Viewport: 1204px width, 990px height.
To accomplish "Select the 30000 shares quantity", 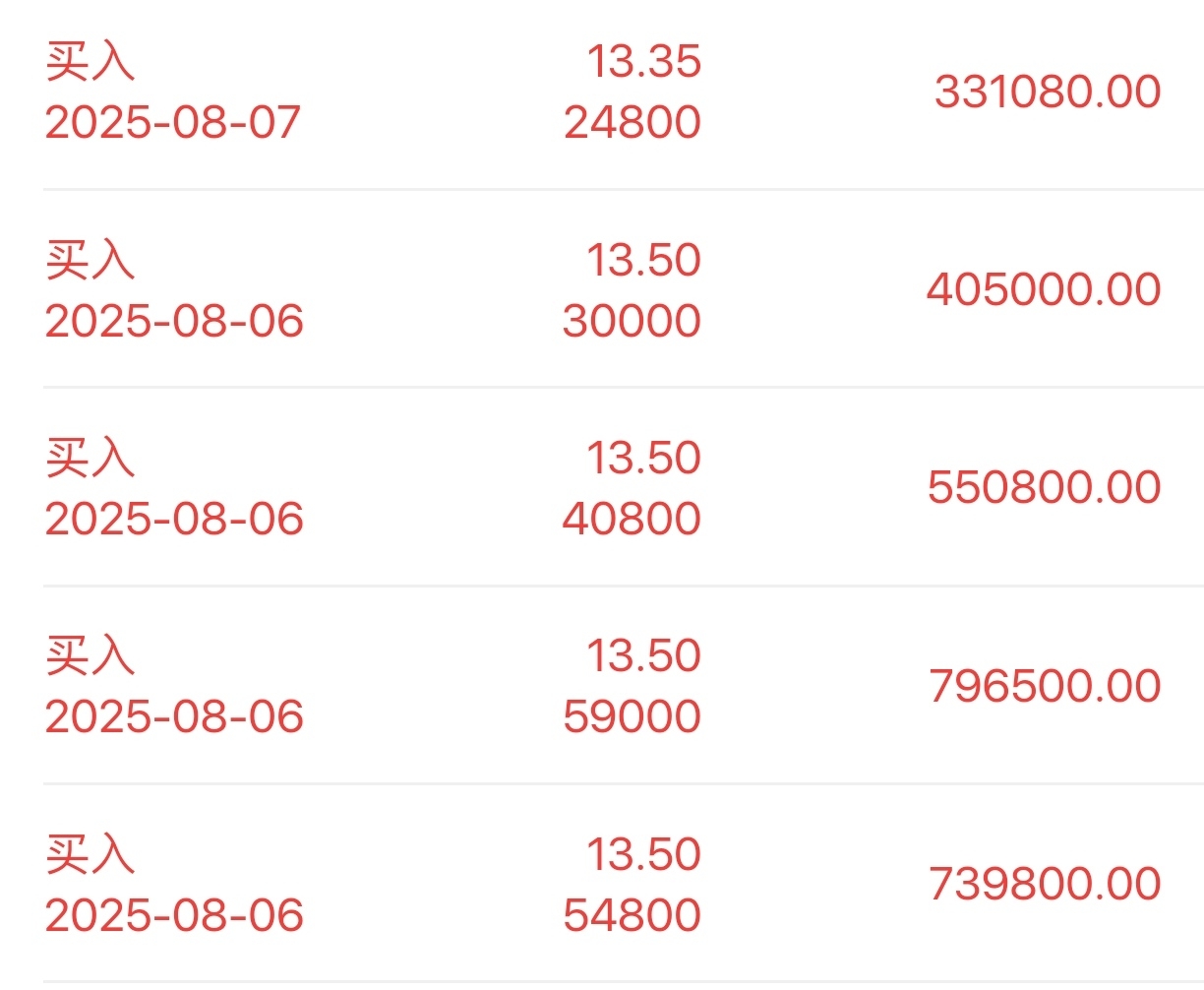I will [632, 321].
